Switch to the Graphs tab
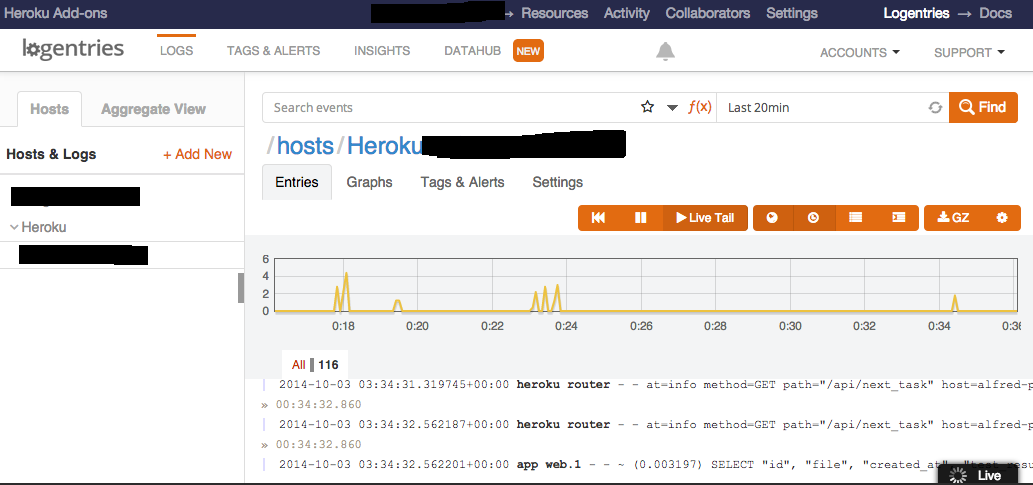The height and width of the screenshot is (485, 1033). click(x=369, y=182)
